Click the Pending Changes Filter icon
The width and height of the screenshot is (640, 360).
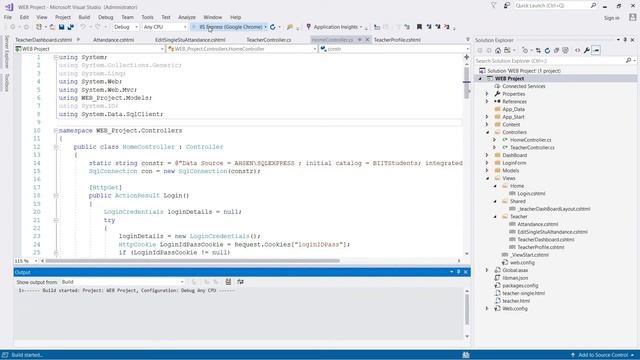click(x=525, y=50)
